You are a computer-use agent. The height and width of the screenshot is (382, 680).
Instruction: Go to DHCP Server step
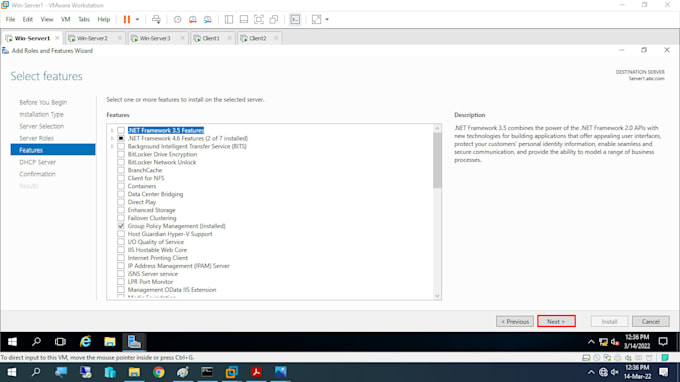click(37, 162)
